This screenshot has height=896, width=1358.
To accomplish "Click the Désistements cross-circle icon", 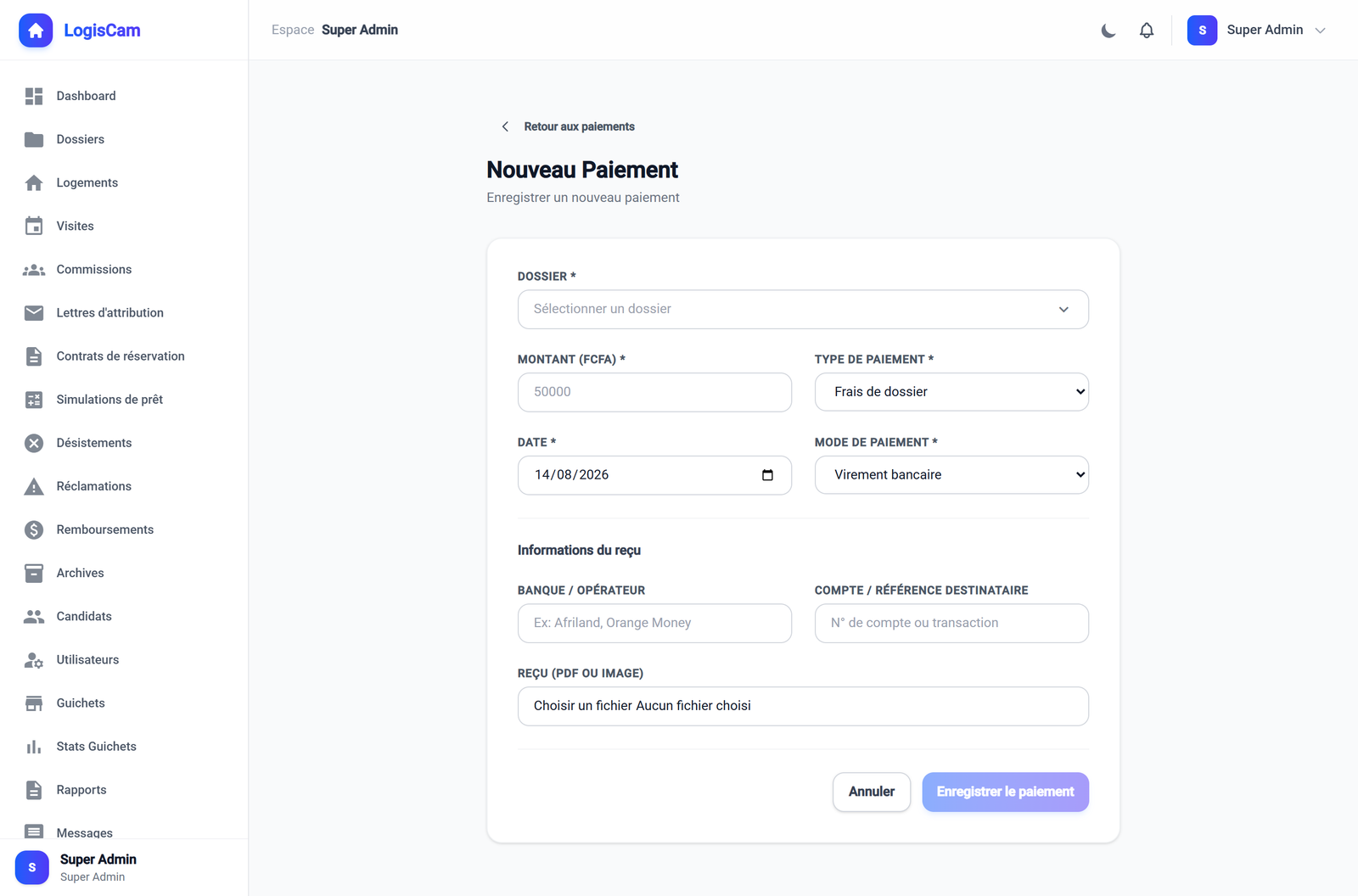I will click(x=34, y=443).
